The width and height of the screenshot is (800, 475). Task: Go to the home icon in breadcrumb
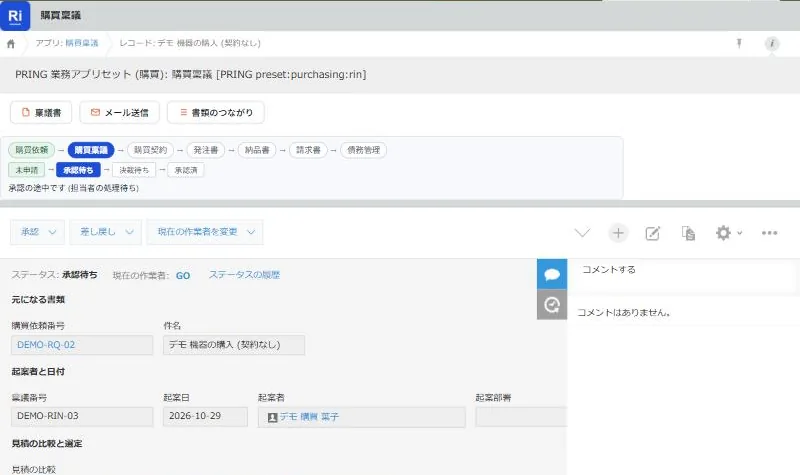coord(11,44)
